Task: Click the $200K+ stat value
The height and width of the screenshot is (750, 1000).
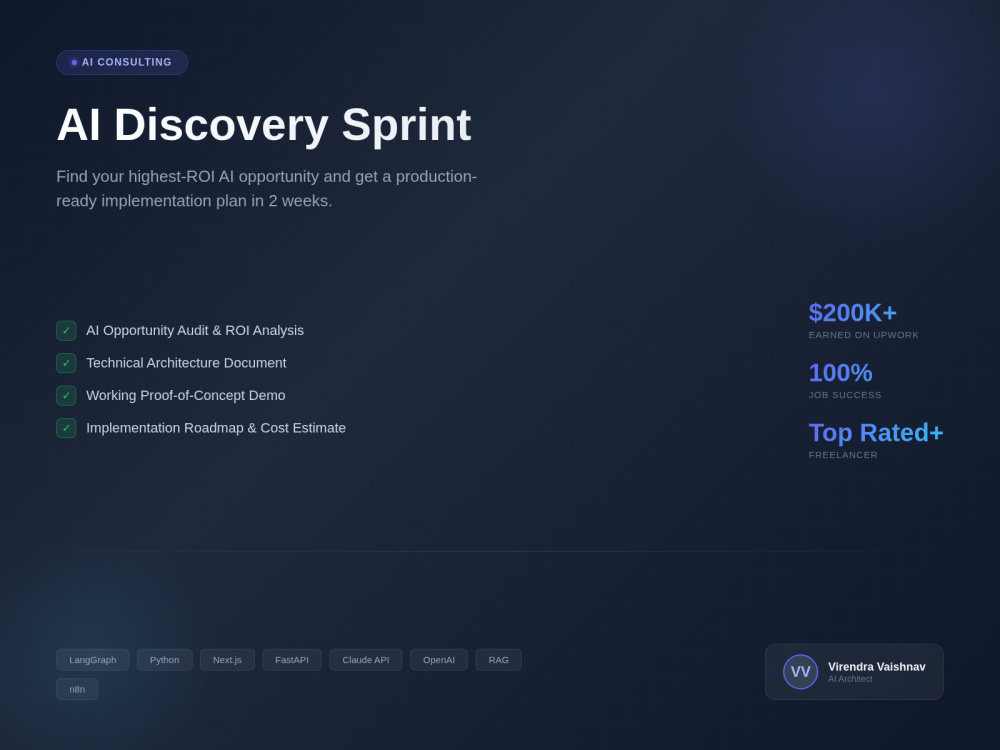Action: pyautogui.click(x=853, y=312)
